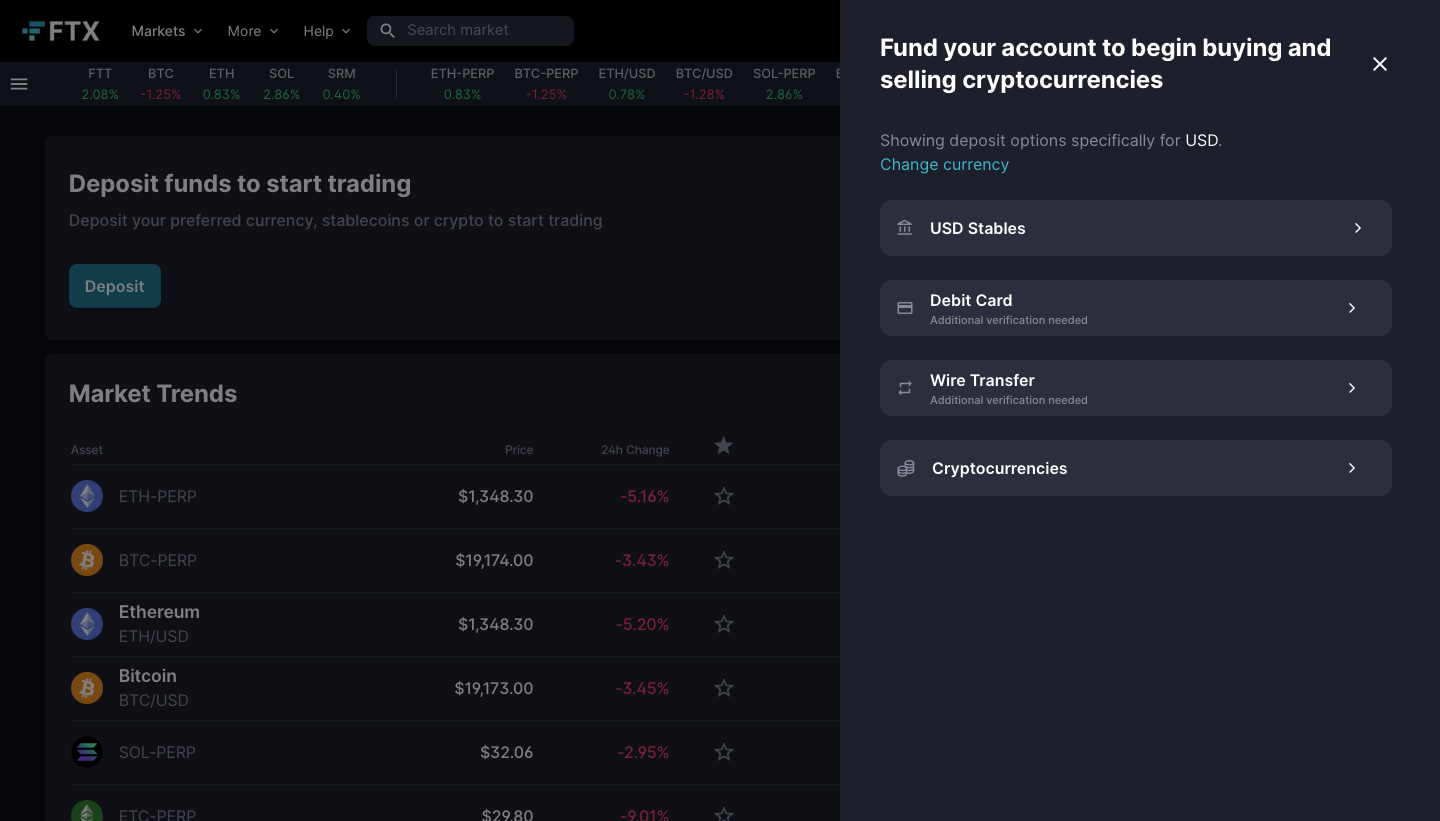Click the Ethereum ETH/USD coin icon
Viewport: 1440px width, 821px height.
pos(87,624)
